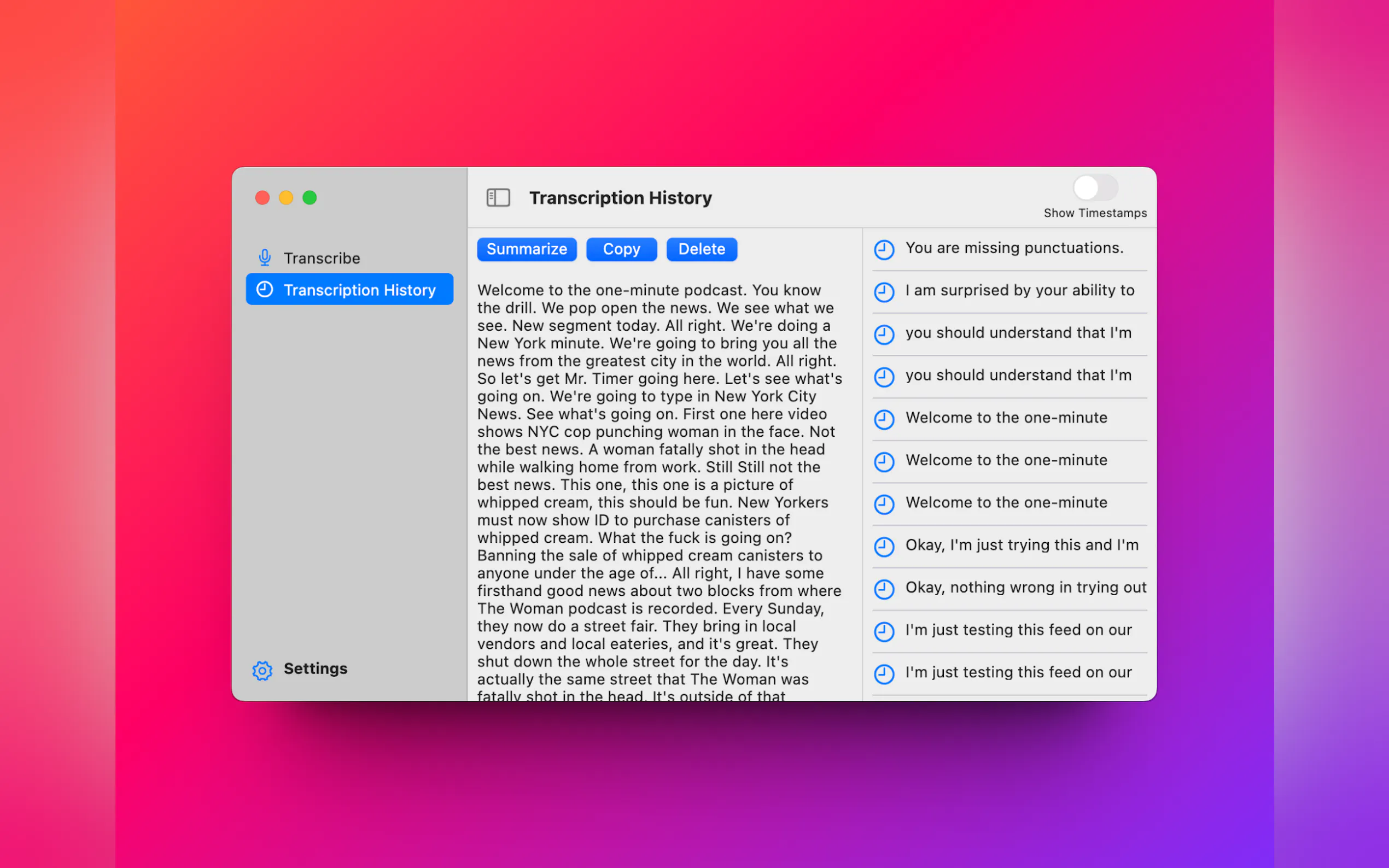Image resolution: width=1389 pixels, height=868 pixels.
Task: Open the Transcribe sidebar section
Action: (322, 259)
